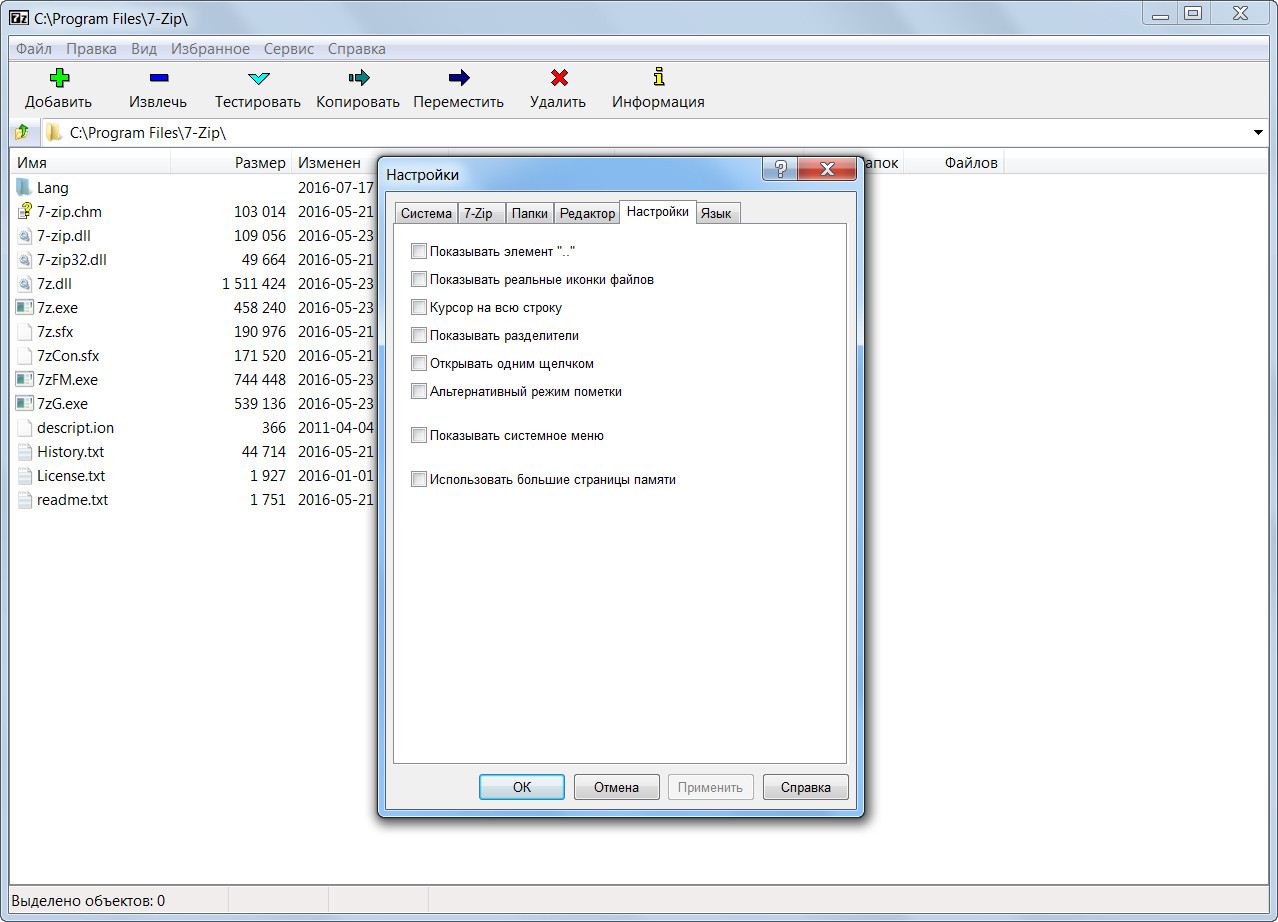The height and width of the screenshot is (922, 1278).
Task: Open the Справка menu in menu bar
Action: tap(357, 49)
